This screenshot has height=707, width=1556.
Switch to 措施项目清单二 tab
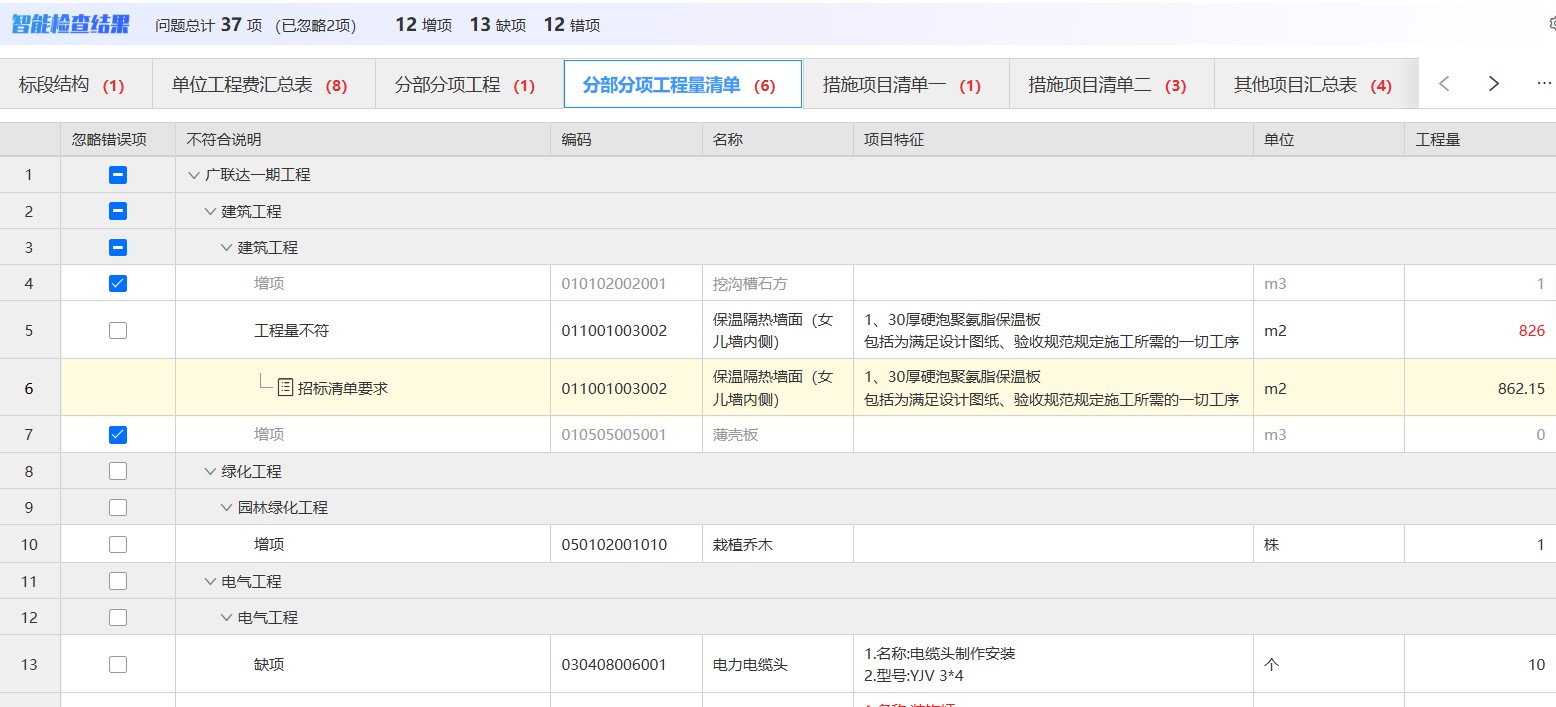1111,85
